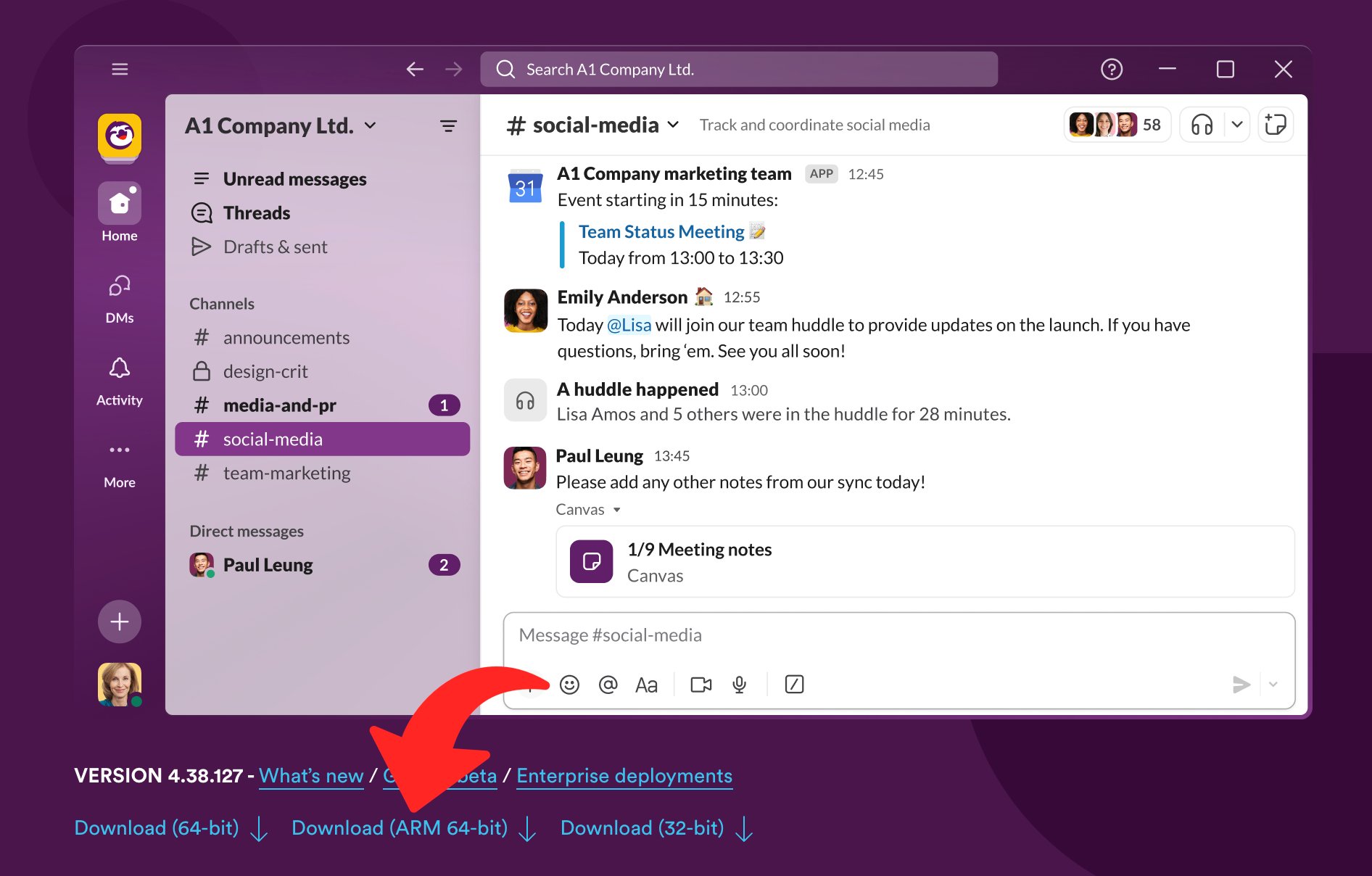The image size is (1372, 876).
Task: Open the slash shortcuts icon
Action: tap(794, 685)
